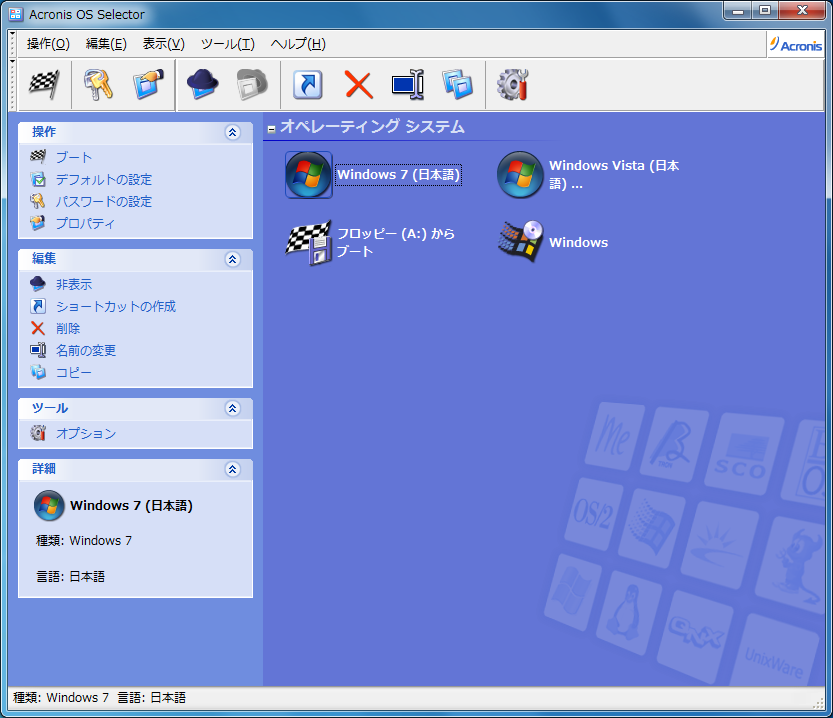
Task: Open the 表示(V) menu
Action: click(164, 44)
